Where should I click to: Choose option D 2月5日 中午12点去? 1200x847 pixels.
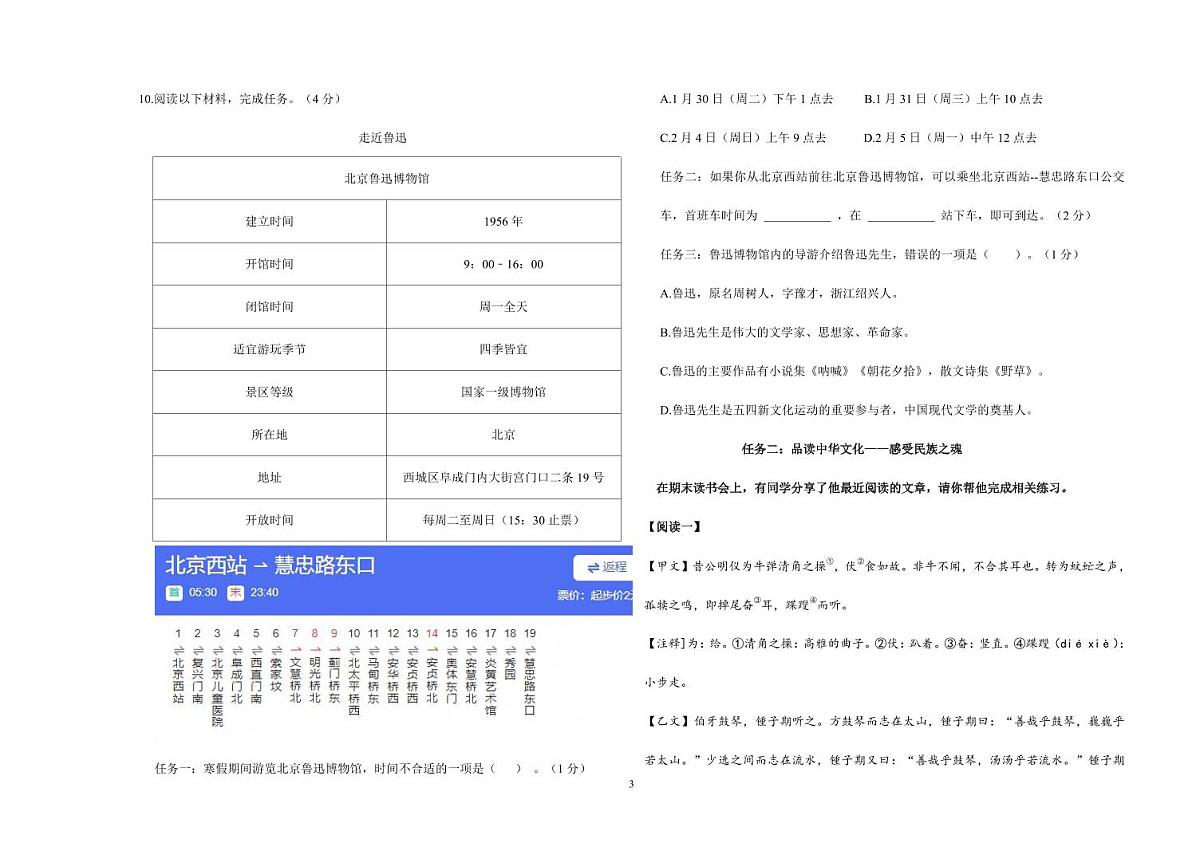[950, 137]
